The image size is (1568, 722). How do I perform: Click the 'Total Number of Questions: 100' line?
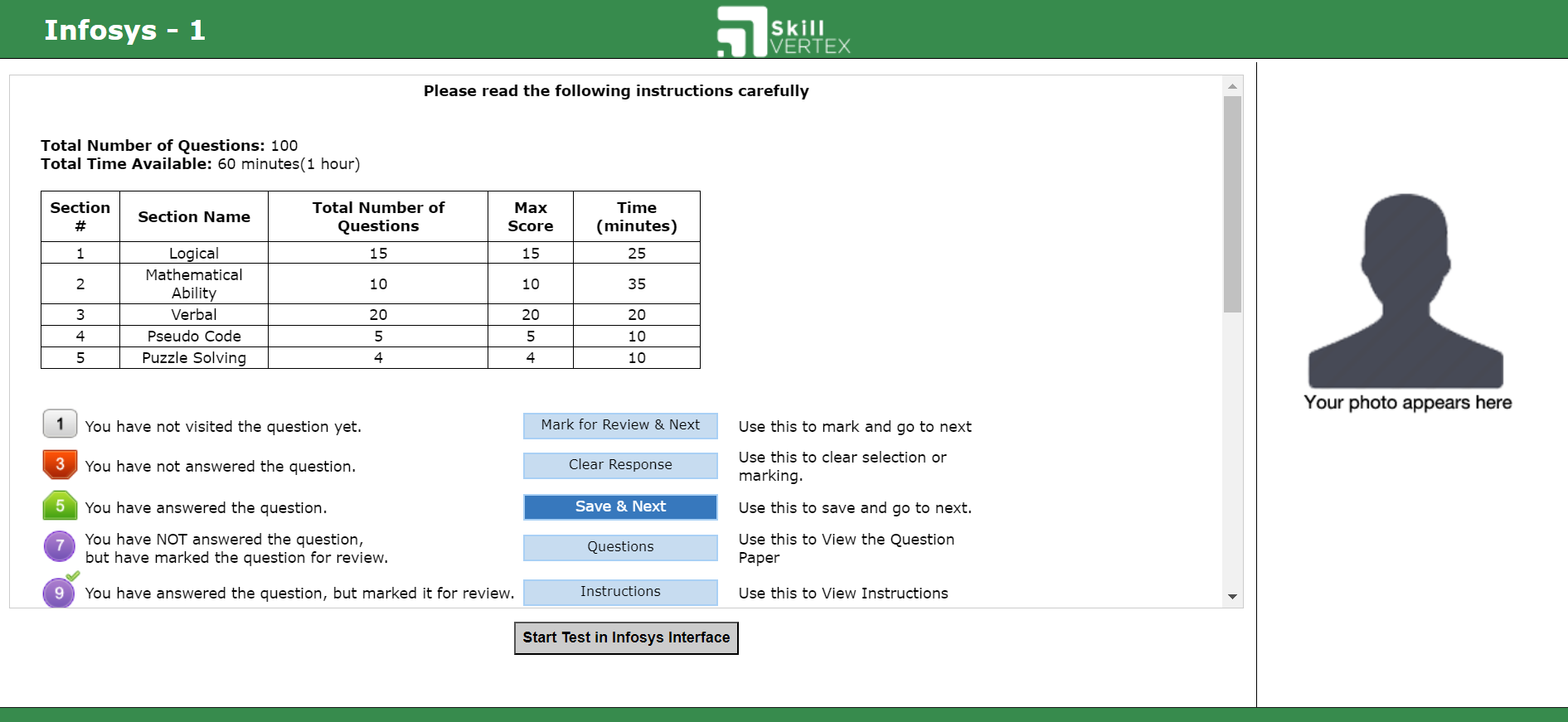(x=169, y=146)
